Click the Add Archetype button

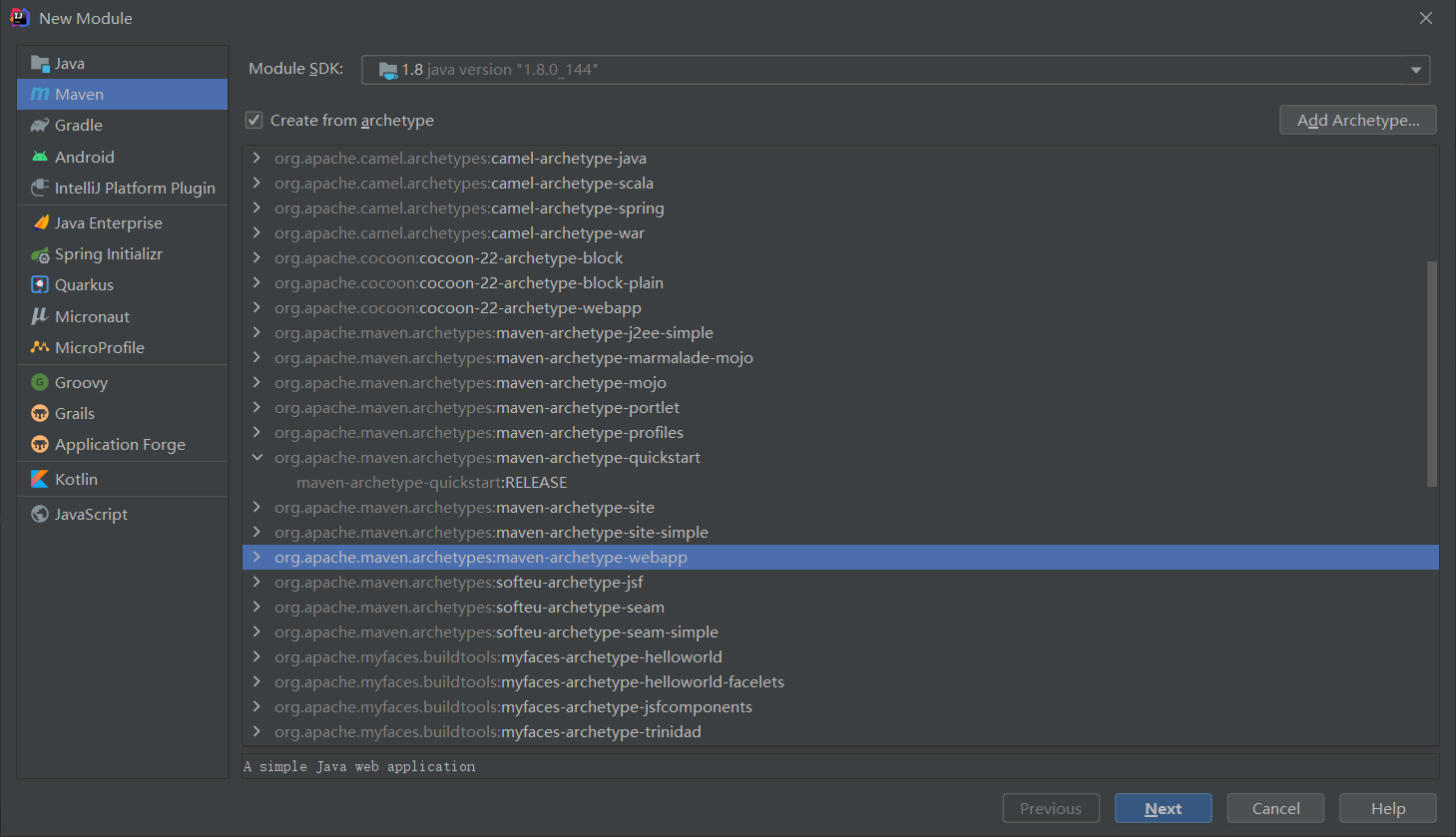[x=1357, y=120]
